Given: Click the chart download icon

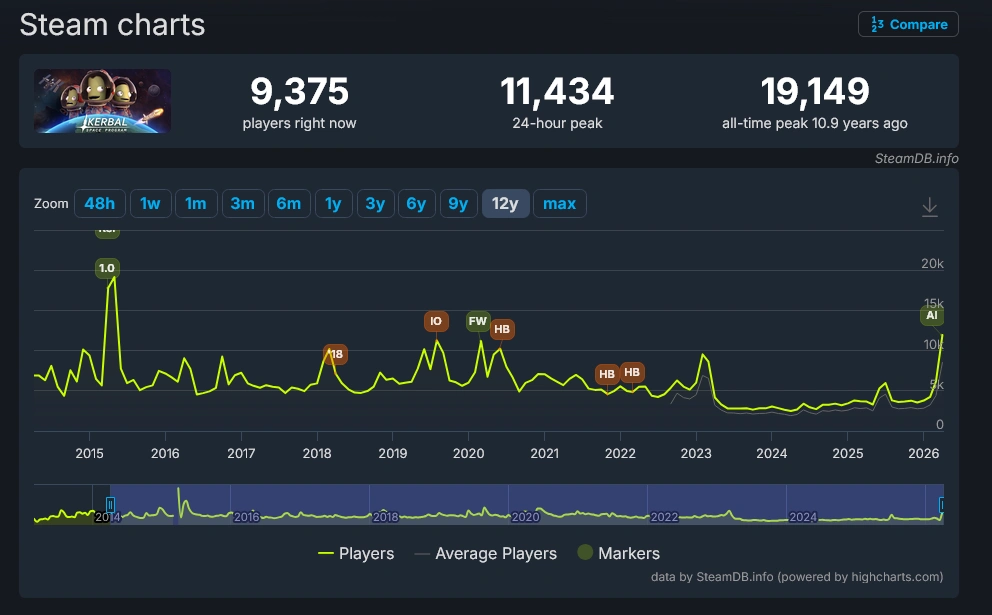Looking at the screenshot, I should point(929,207).
